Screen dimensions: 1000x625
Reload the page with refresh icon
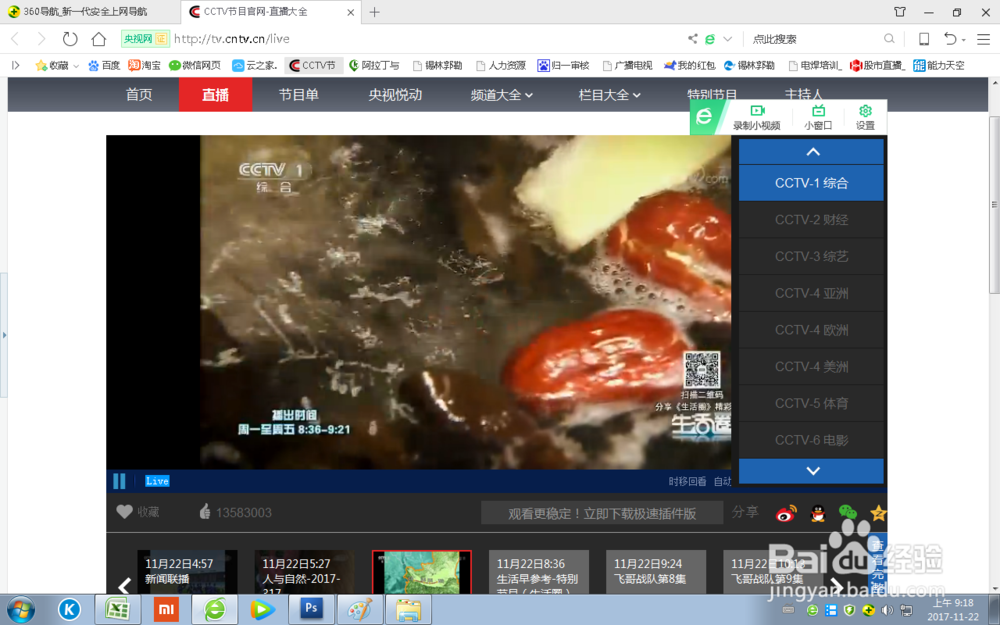coord(70,39)
